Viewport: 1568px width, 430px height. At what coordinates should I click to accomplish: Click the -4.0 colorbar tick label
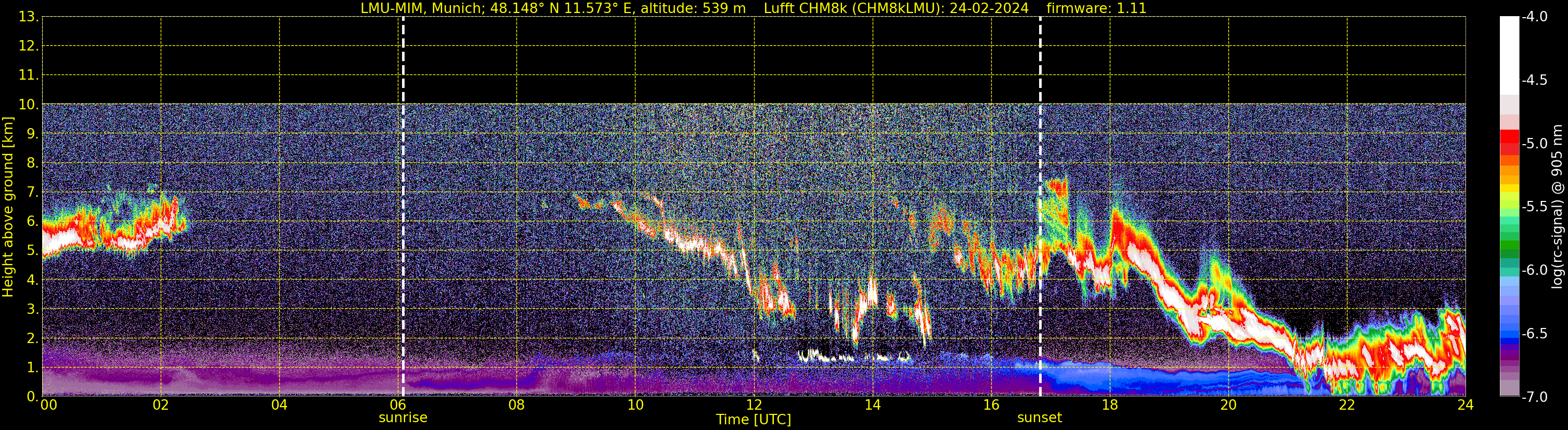coord(1535,17)
